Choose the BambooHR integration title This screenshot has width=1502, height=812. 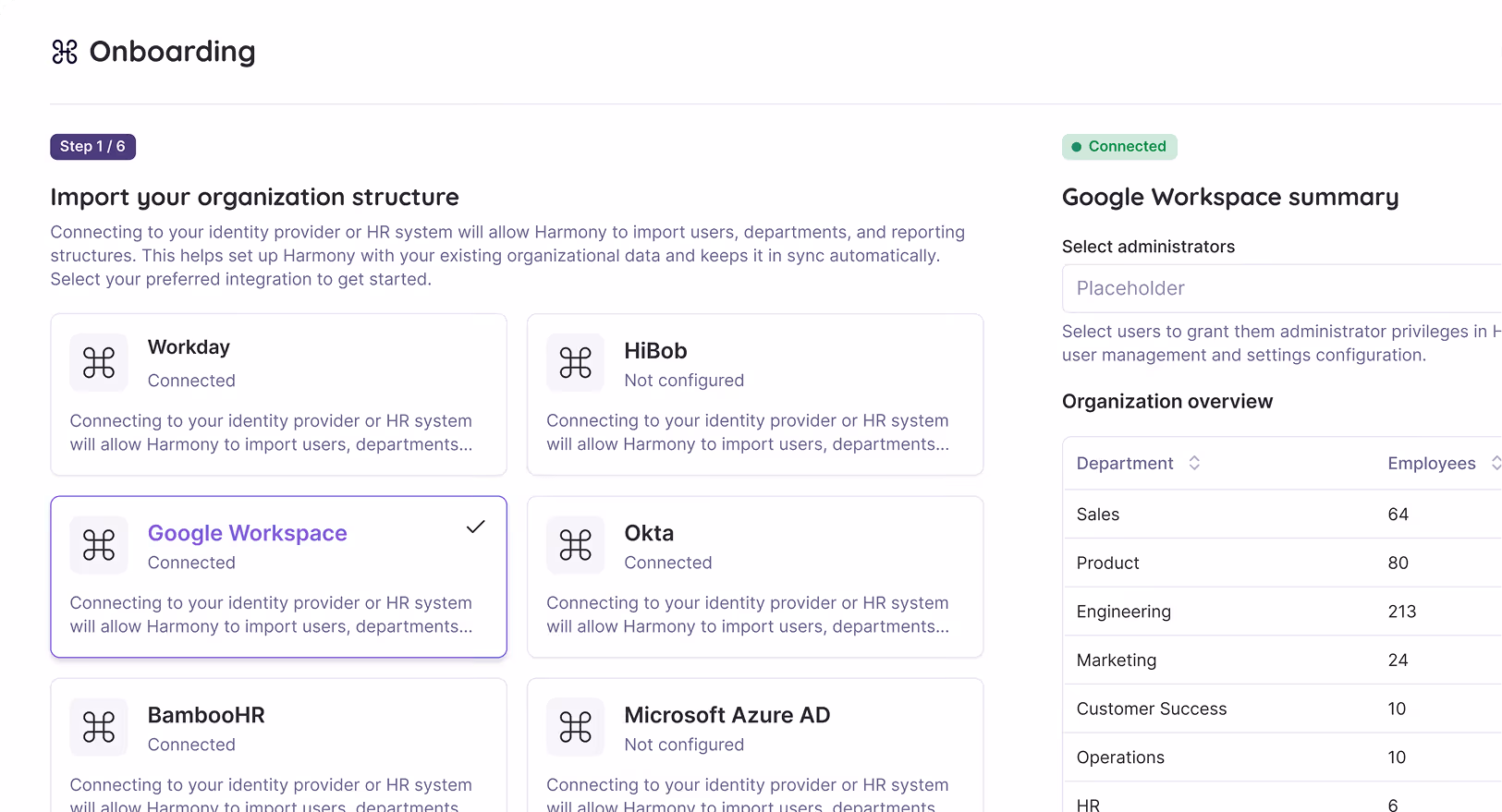pyautogui.click(x=206, y=715)
